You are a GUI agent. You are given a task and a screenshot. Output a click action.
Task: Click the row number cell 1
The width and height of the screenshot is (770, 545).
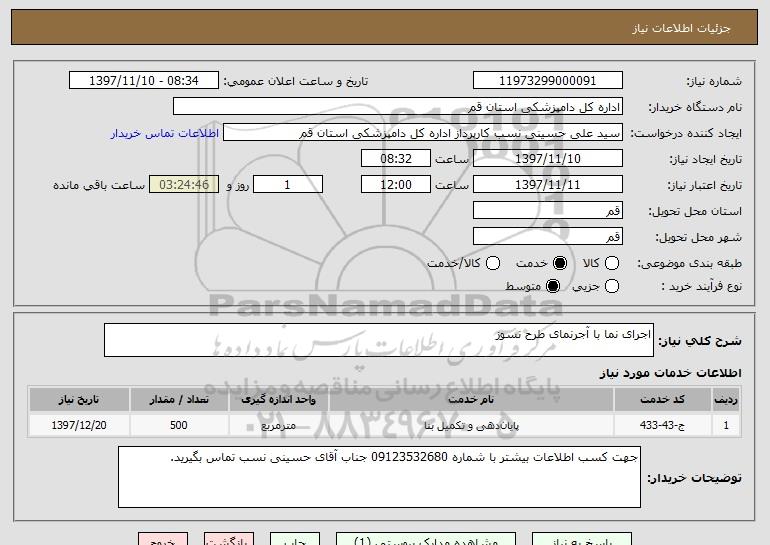[726, 425]
